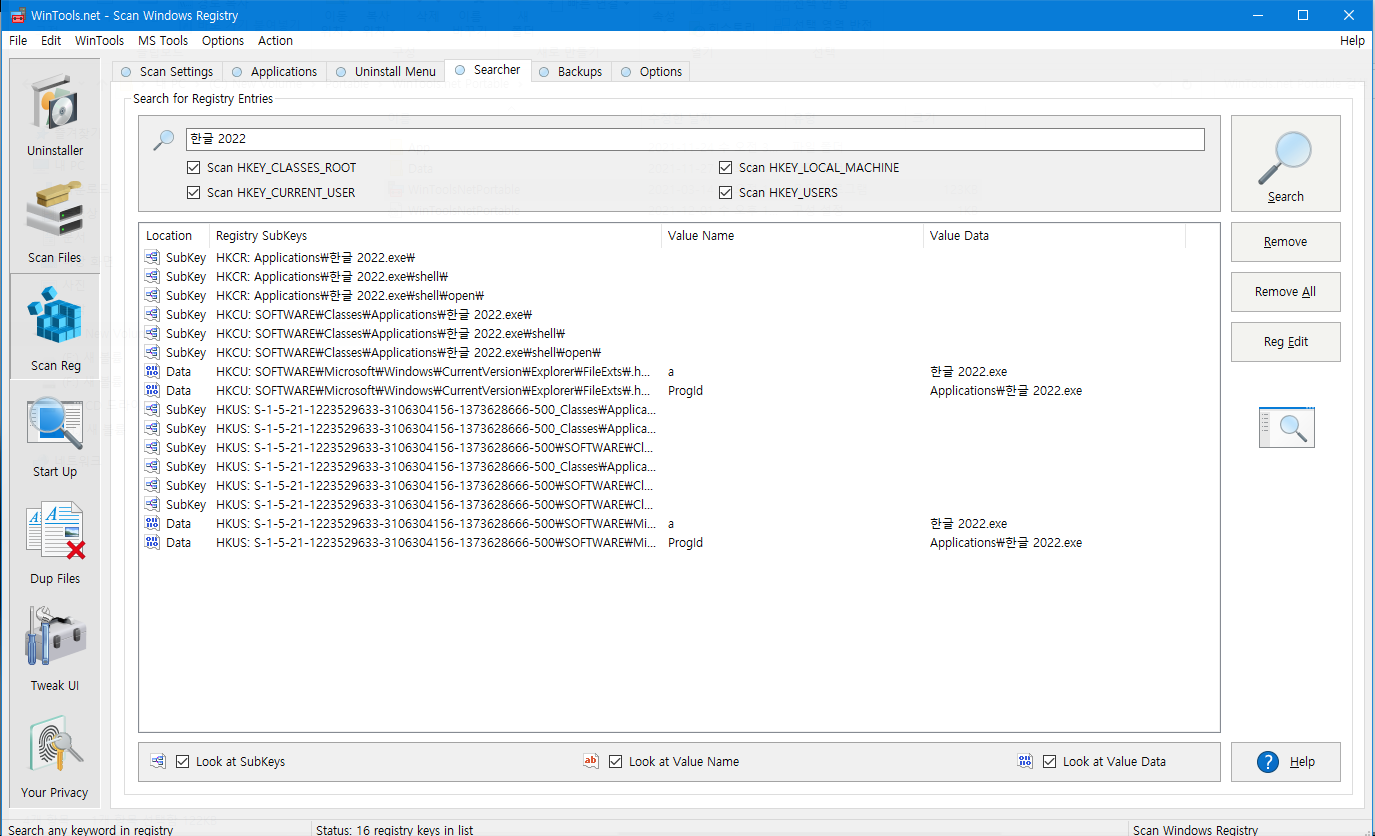Open the Your Privacy tool icon
Image resolution: width=1375 pixels, height=836 pixels.
pyautogui.click(x=55, y=745)
